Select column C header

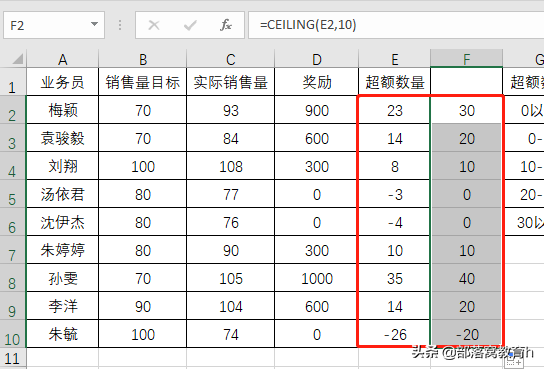pyautogui.click(x=230, y=58)
